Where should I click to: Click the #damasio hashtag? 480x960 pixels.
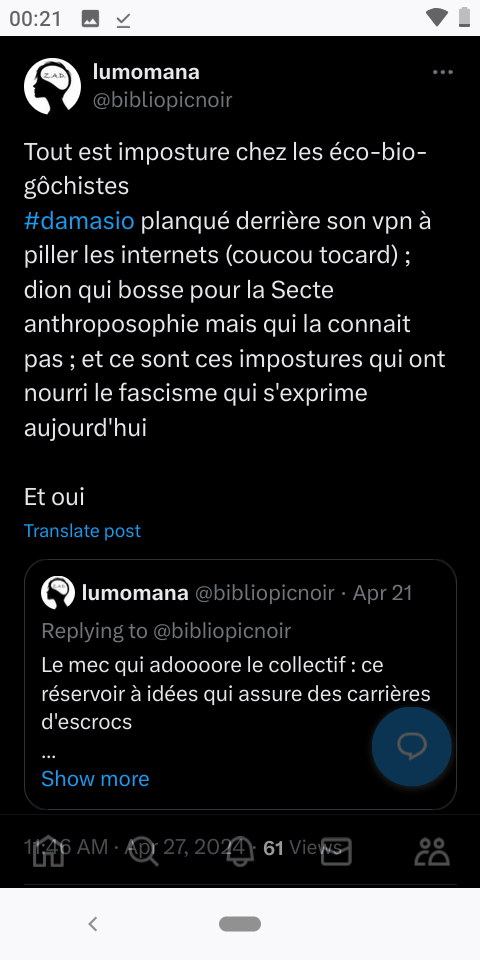[79, 220]
